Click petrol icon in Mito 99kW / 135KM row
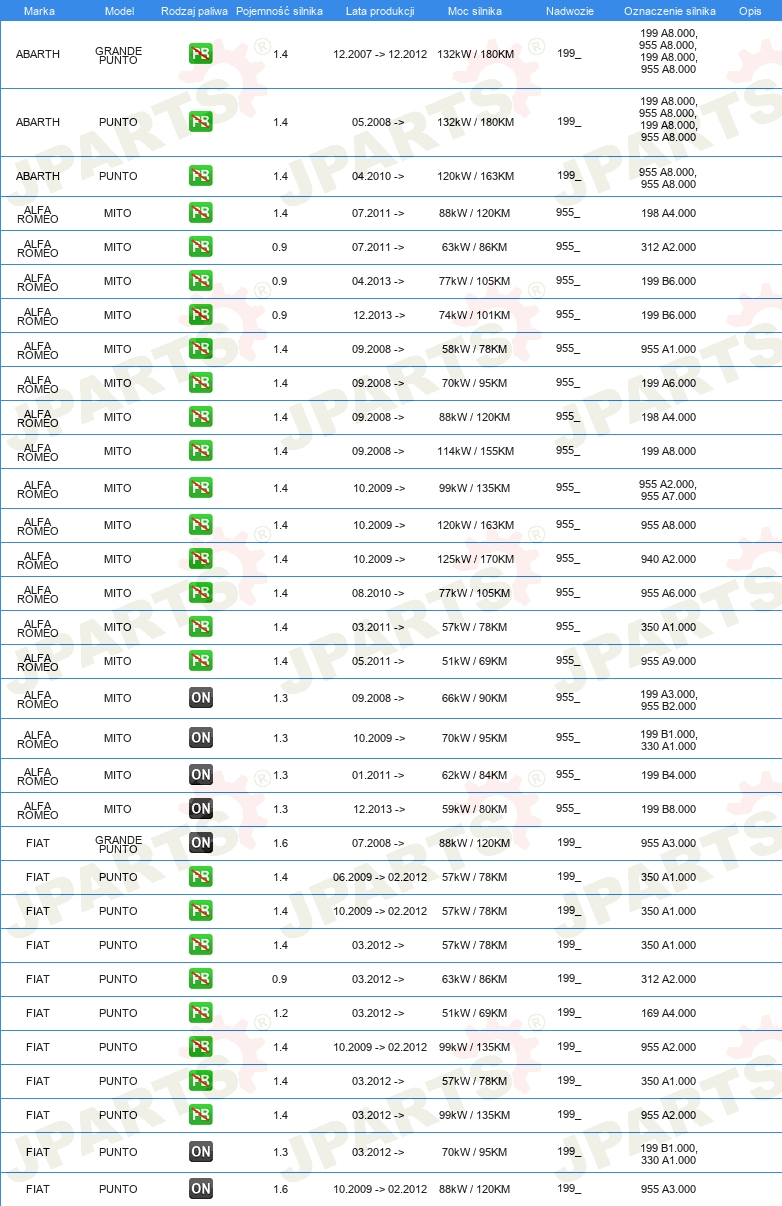This screenshot has width=782, height=1206. (201, 488)
